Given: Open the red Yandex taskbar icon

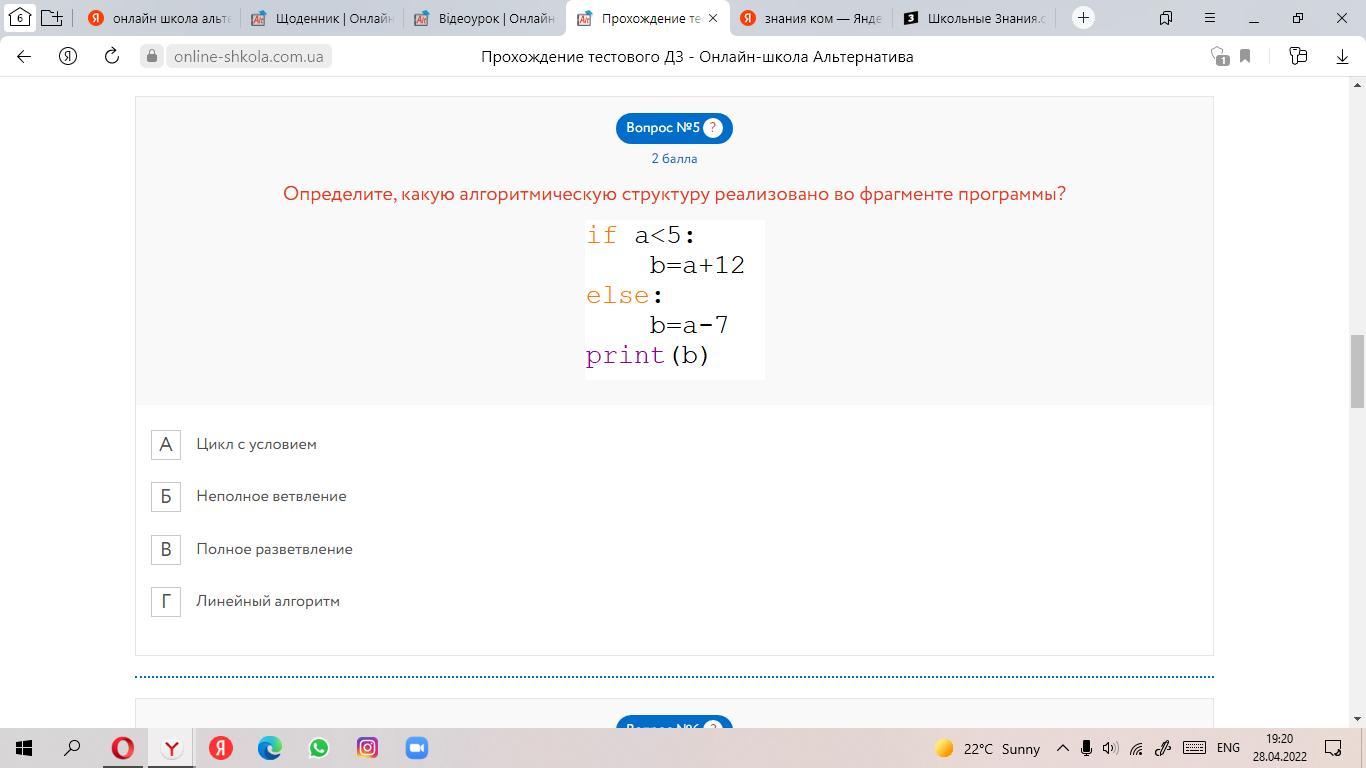Looking at the screenshot, I should point(221,748).
